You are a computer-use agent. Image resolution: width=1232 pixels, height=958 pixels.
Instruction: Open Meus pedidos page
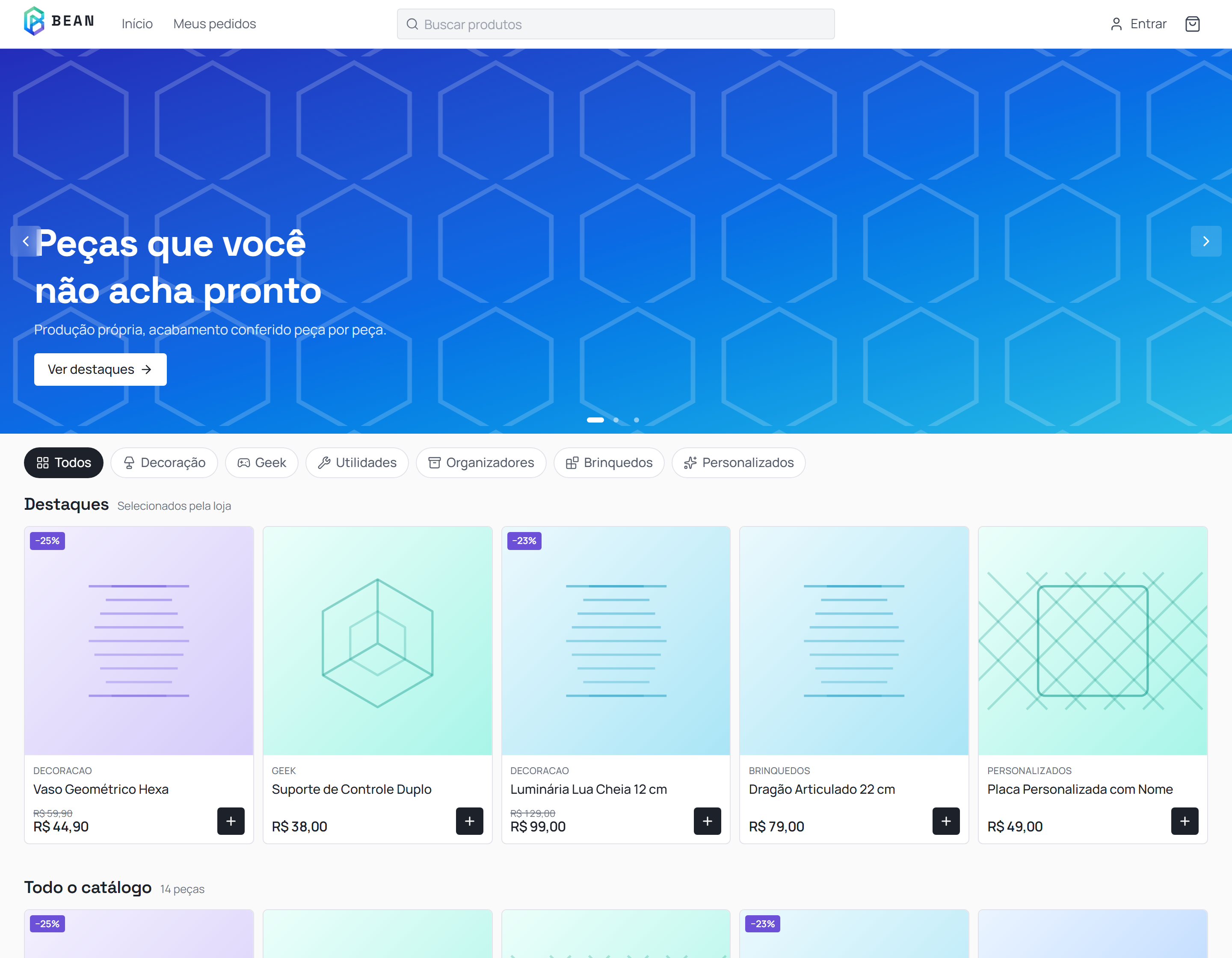tap(214, 24)
